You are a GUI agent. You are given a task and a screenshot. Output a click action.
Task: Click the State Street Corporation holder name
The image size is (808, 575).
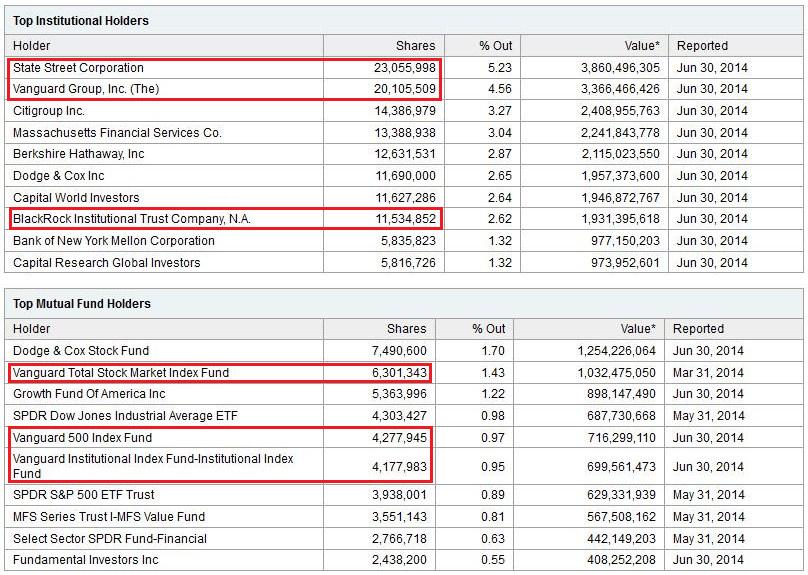click(78, 67)
